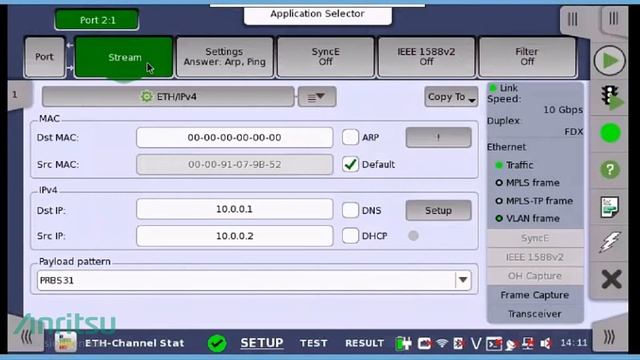Enable the ARP checkbox

tap(350, 137)
